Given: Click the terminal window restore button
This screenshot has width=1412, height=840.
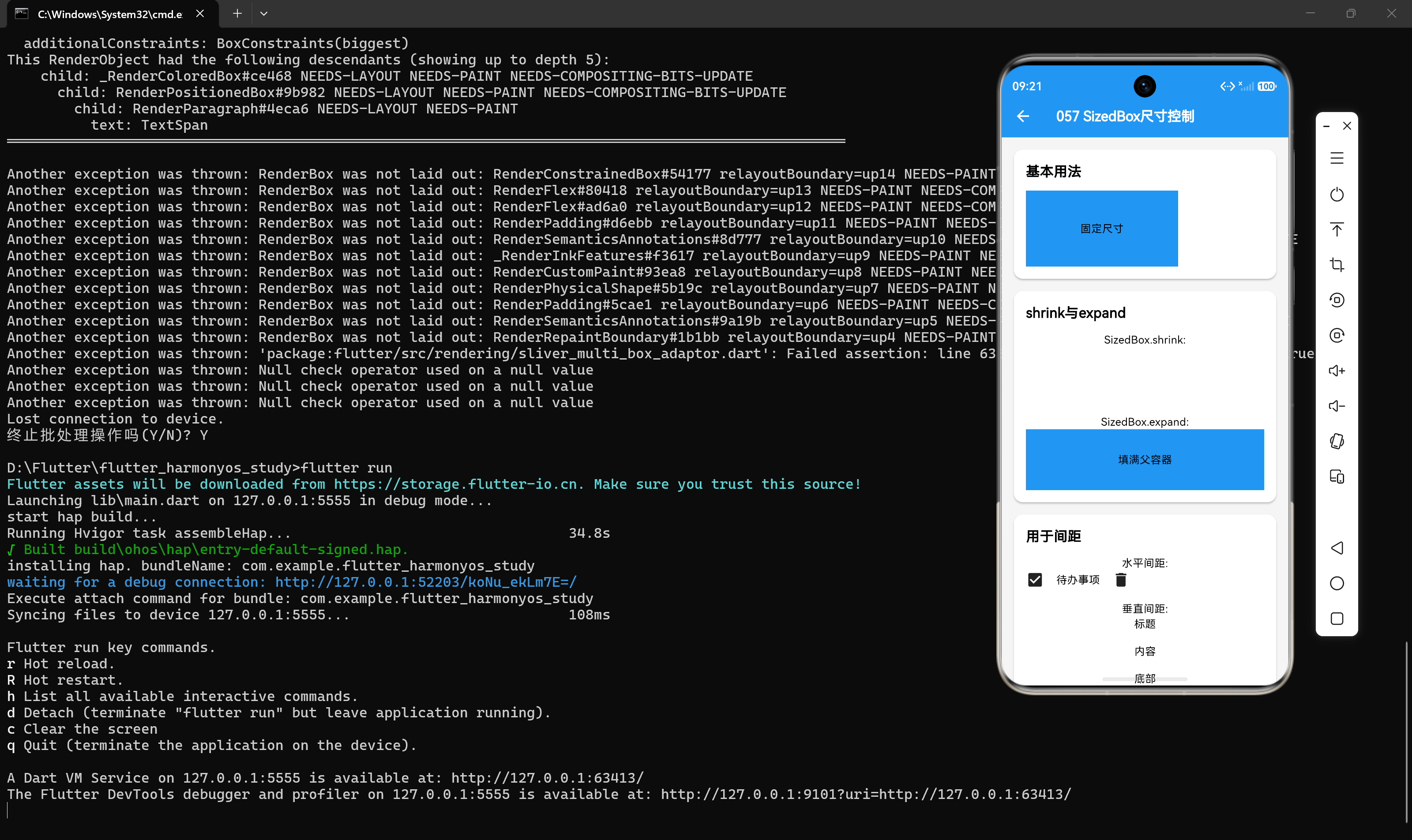Looking at the screenshot, I should click(x=1350, y=14).
